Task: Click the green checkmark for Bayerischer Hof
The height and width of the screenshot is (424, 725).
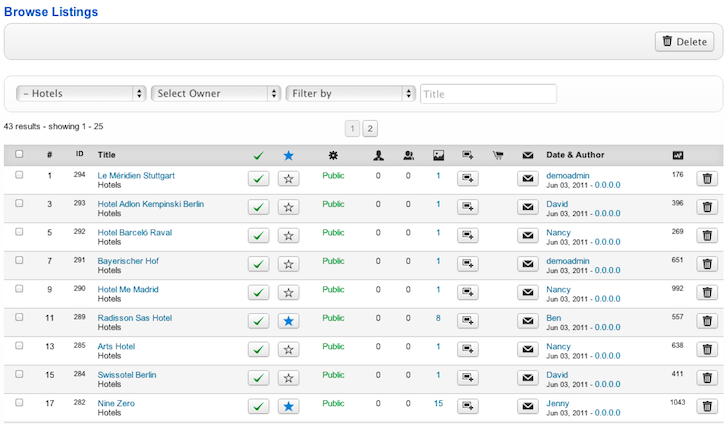Action: tap(258, 264)
